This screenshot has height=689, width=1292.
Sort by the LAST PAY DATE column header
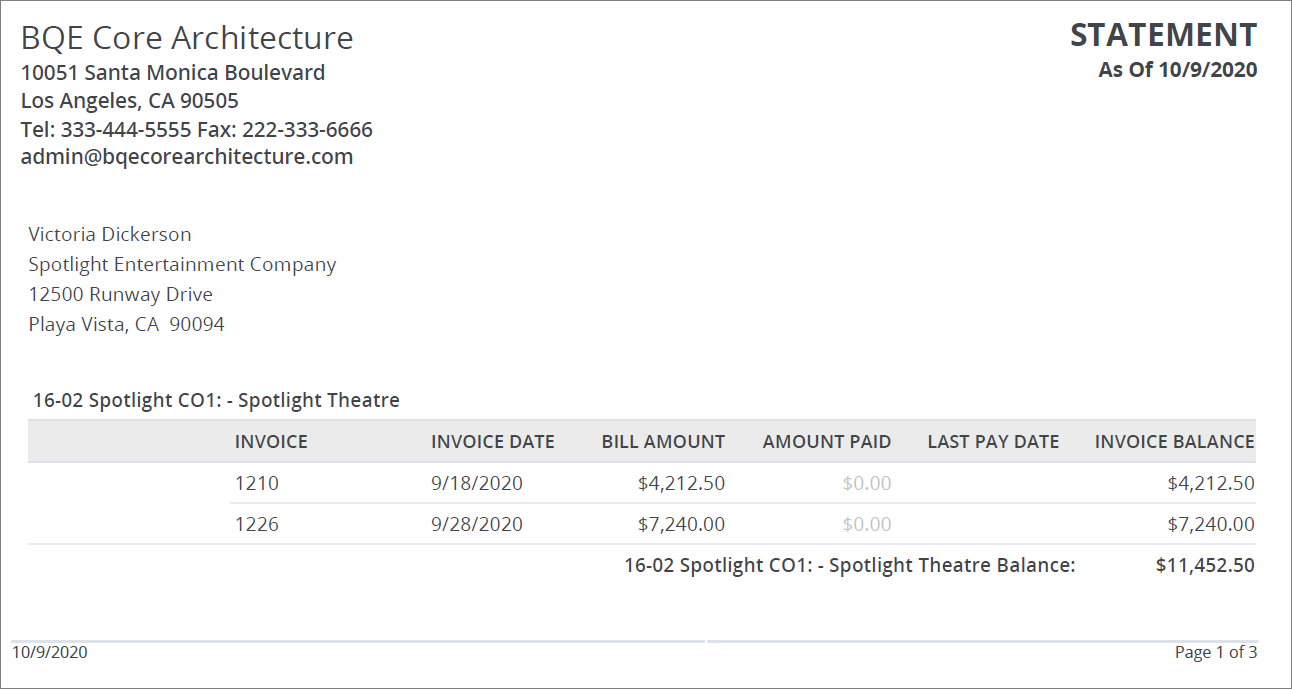[x=992, y=441]
